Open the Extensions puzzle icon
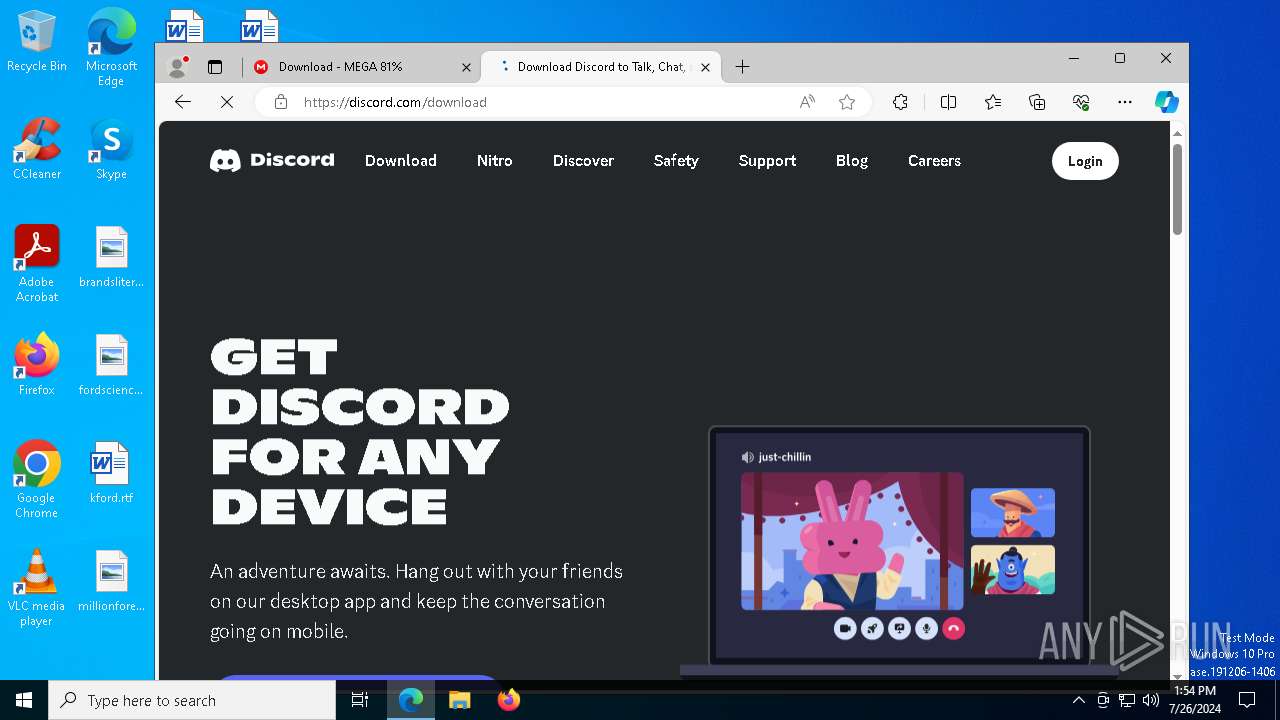The height and width of the screenshot is (720, 1280). tap(900, 102)
